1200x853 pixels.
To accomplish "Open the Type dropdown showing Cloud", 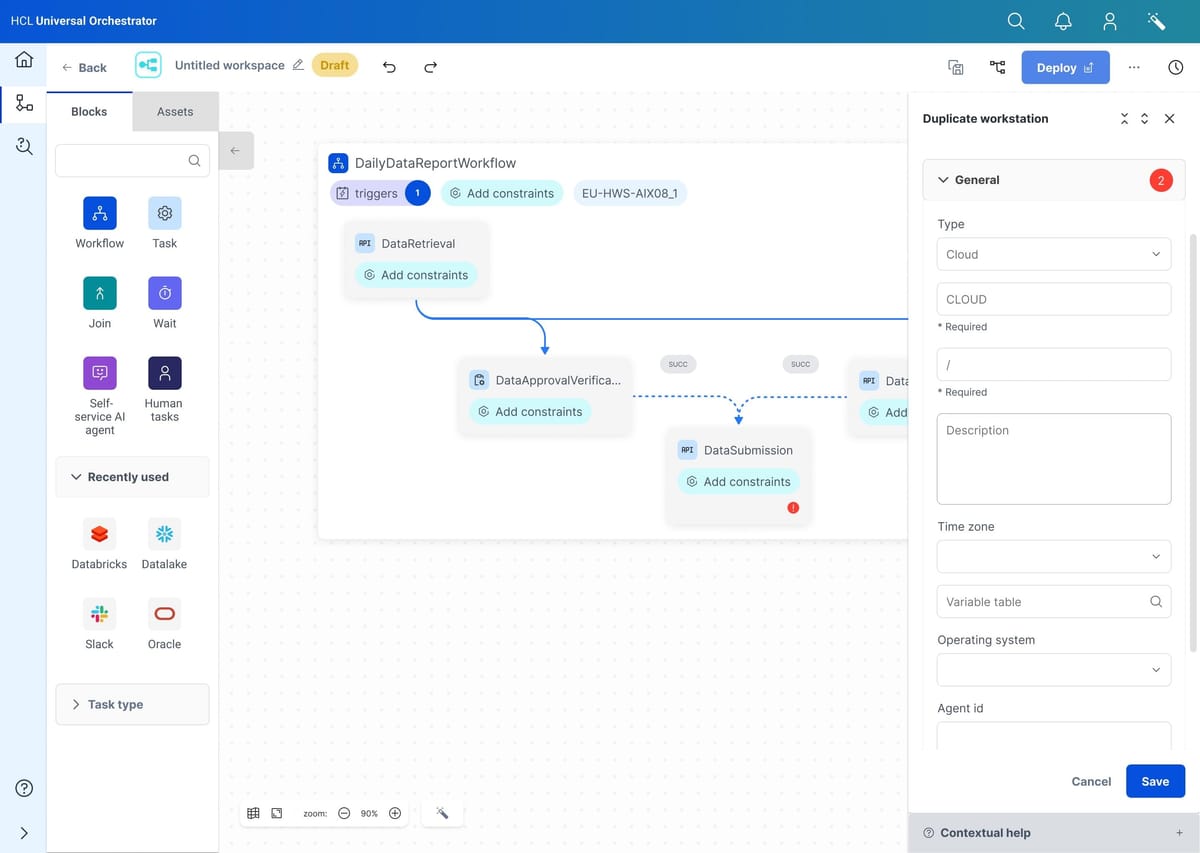I will (1053, 254).
